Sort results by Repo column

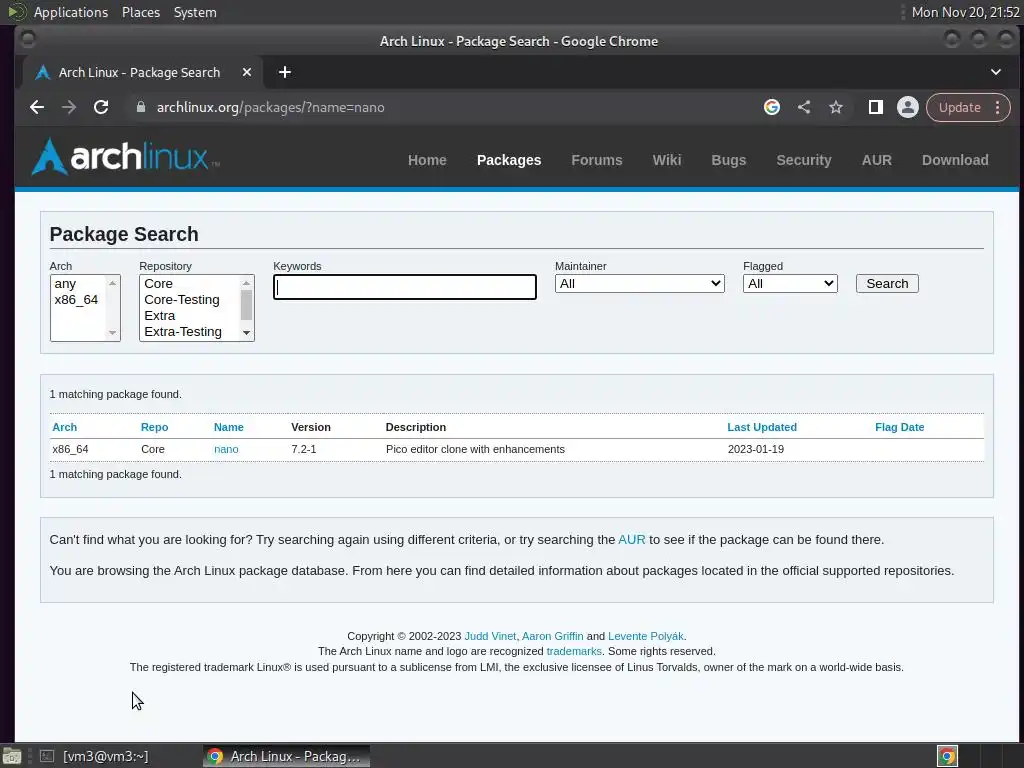click(x=155, y=427)
